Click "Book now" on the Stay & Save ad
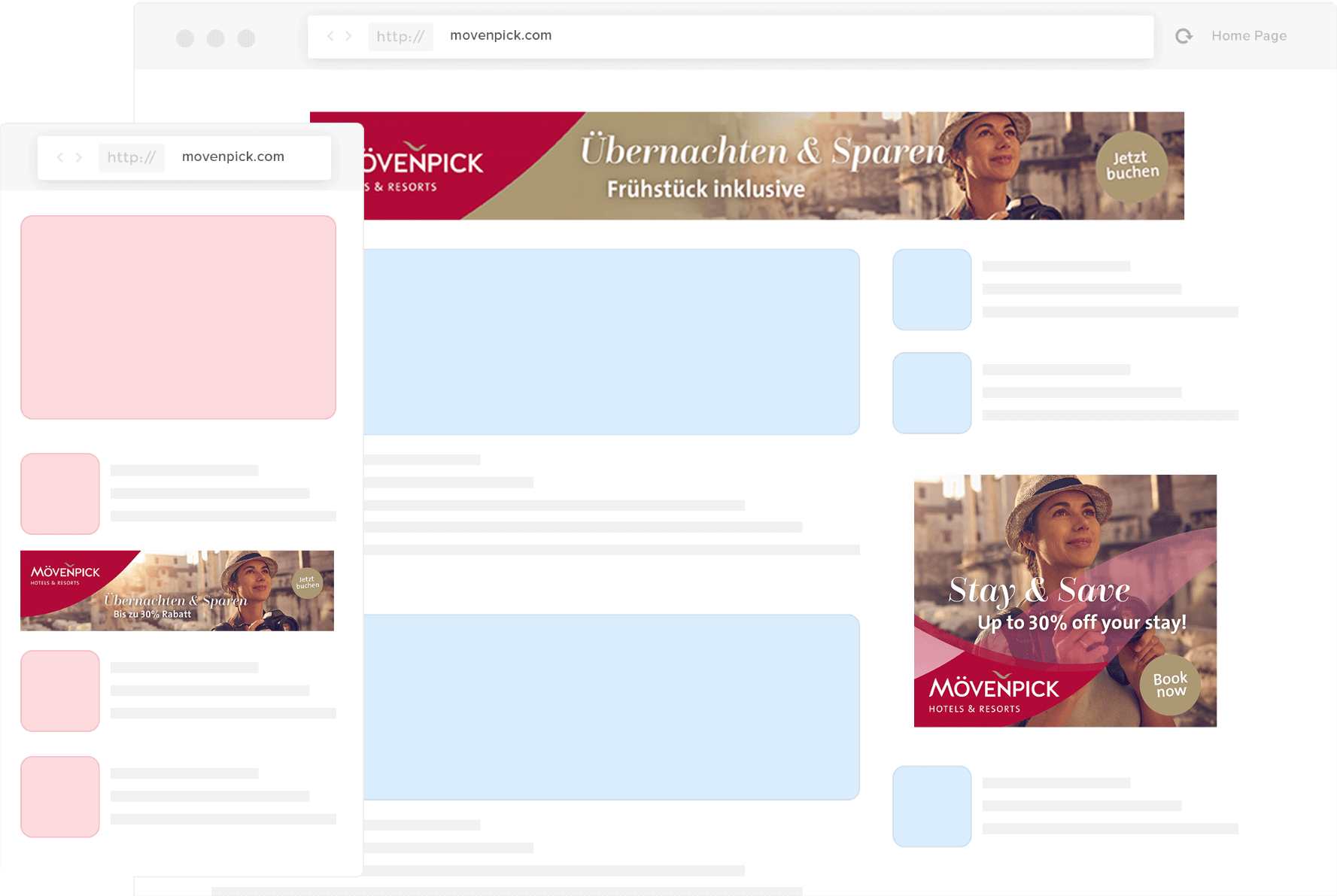The image size is (1337, 896). (x=1170, y=685)
